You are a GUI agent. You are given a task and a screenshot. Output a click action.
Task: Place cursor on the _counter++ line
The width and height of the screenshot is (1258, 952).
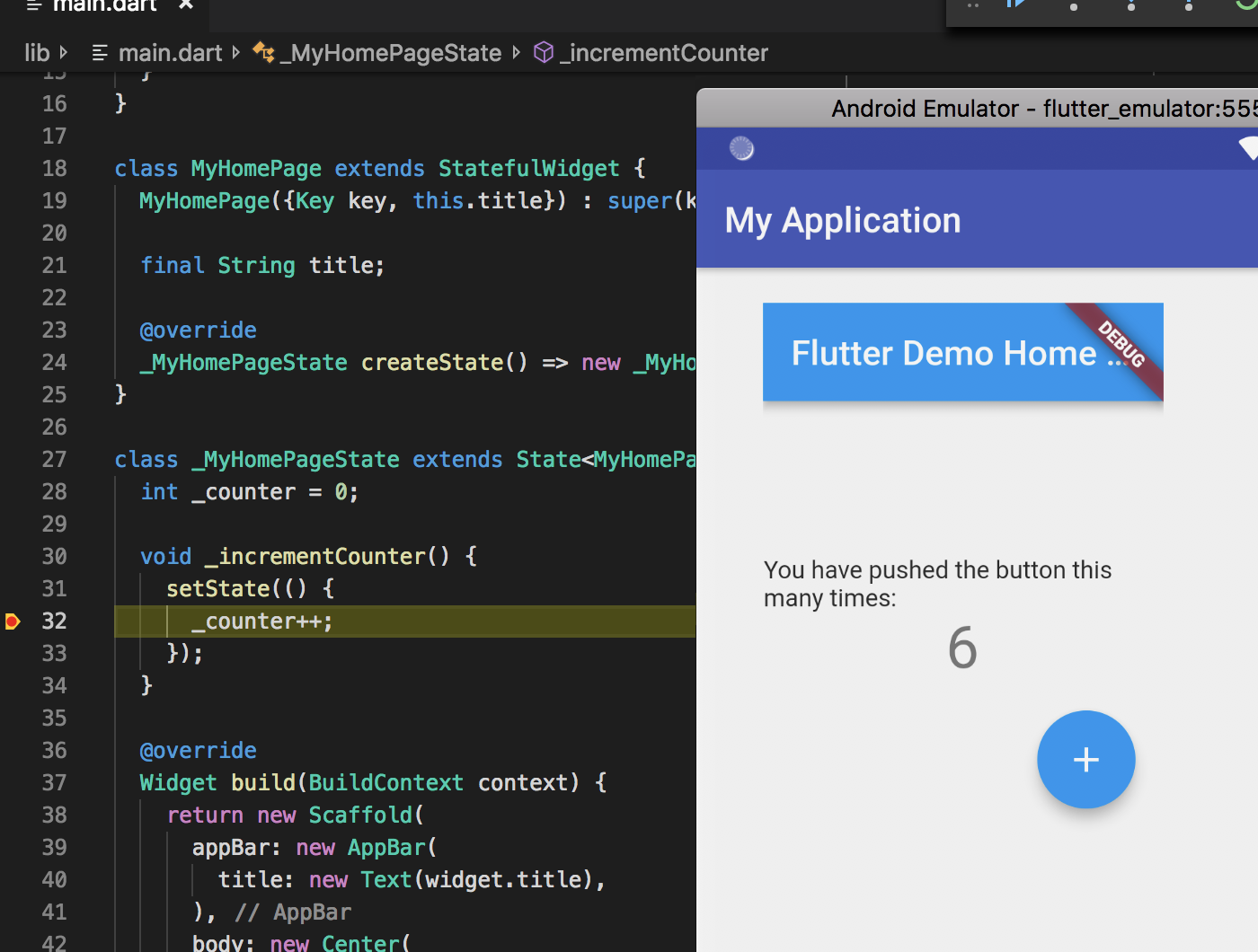tap(261, 621)
